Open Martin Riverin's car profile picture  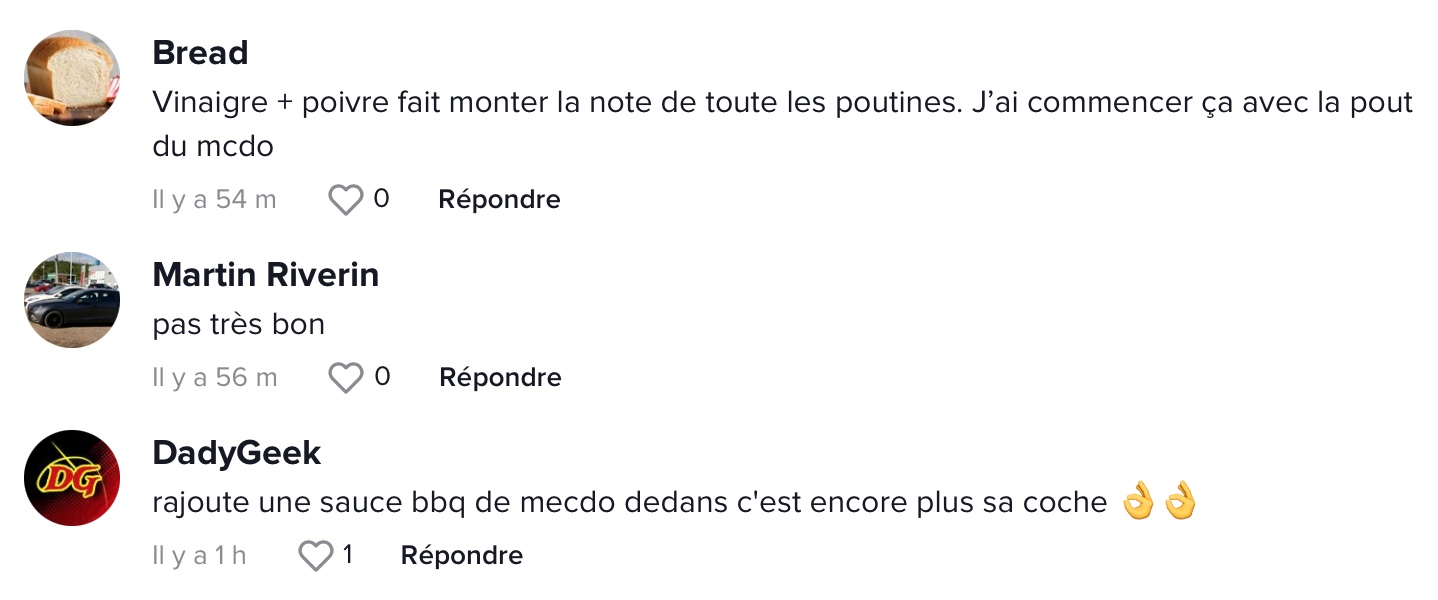point(72,300)
